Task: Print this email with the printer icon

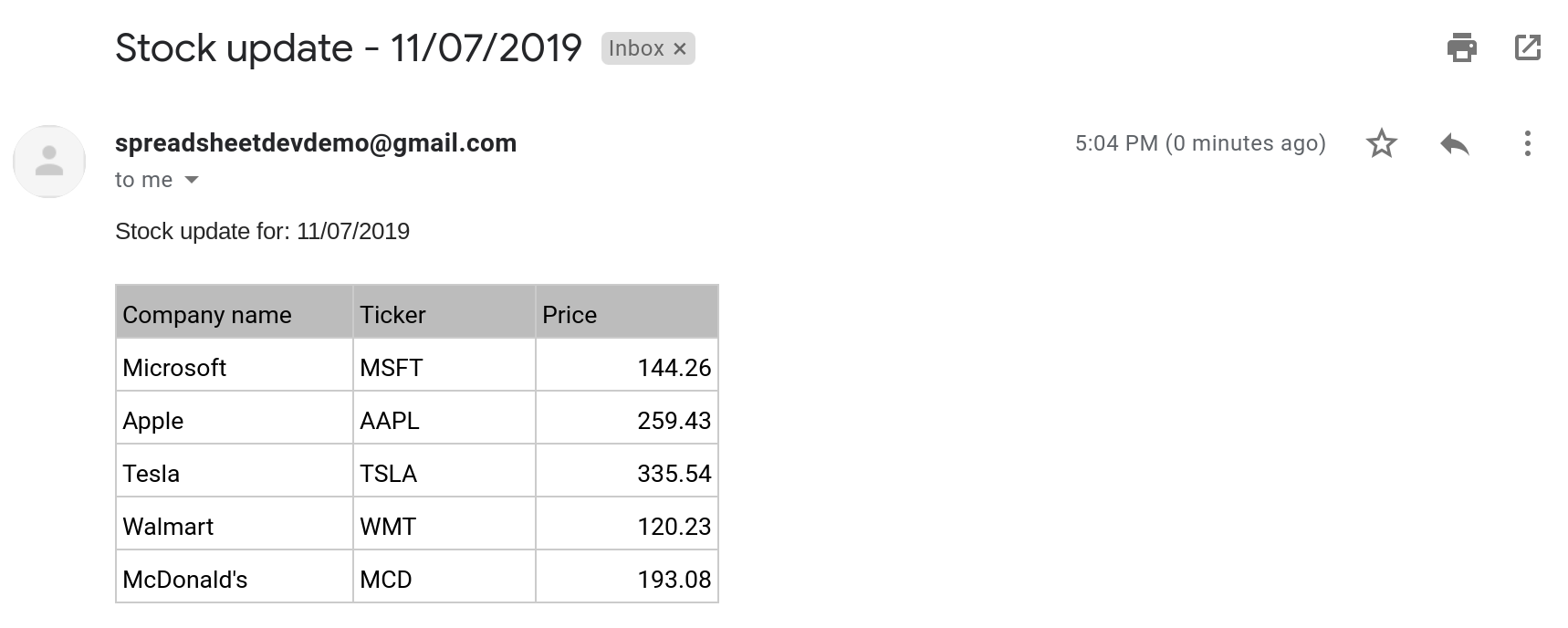Action: 1461,47
